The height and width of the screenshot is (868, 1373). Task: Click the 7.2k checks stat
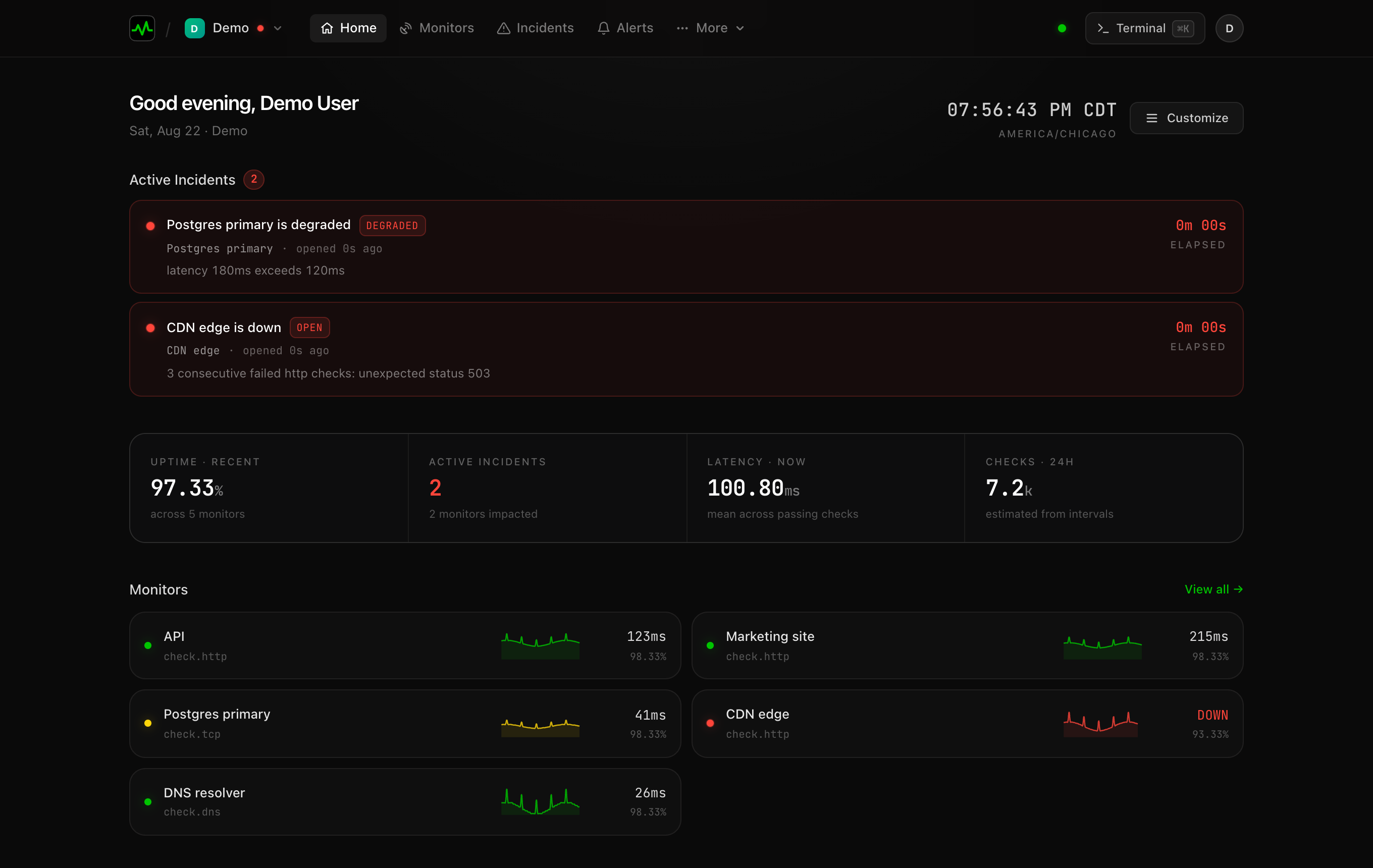tap(1009, 488)
